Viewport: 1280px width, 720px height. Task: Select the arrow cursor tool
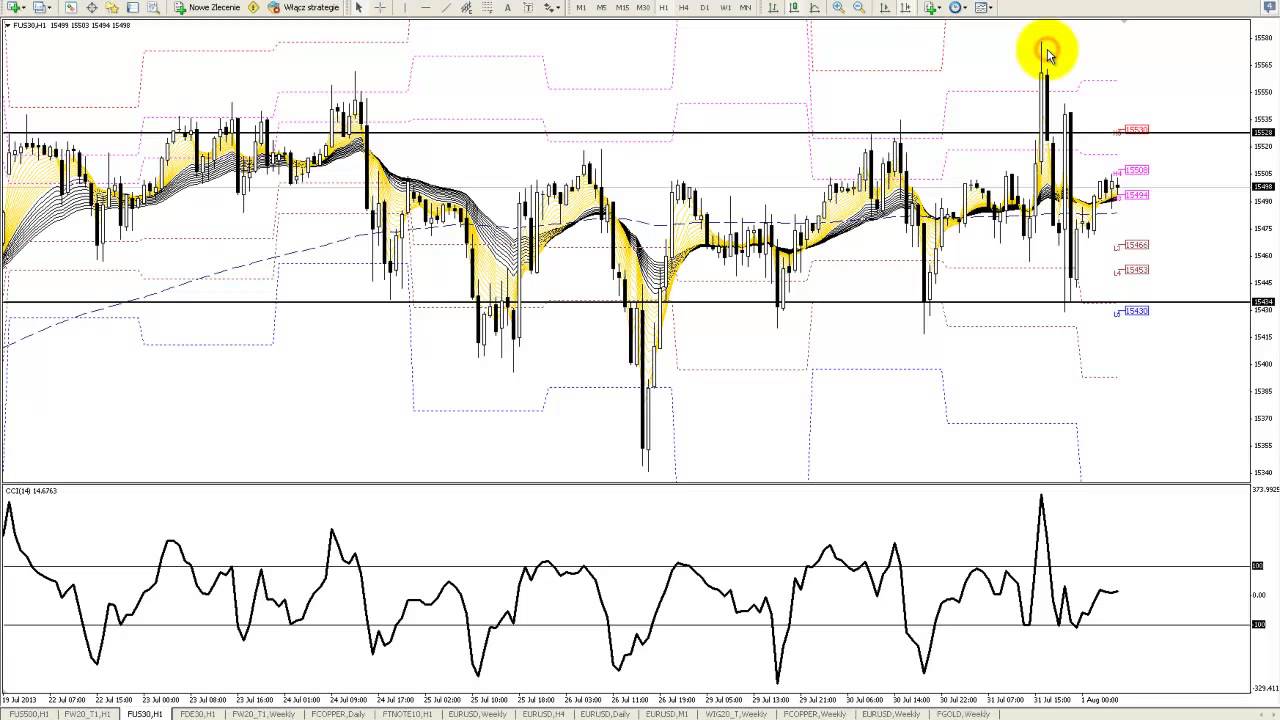359,7
